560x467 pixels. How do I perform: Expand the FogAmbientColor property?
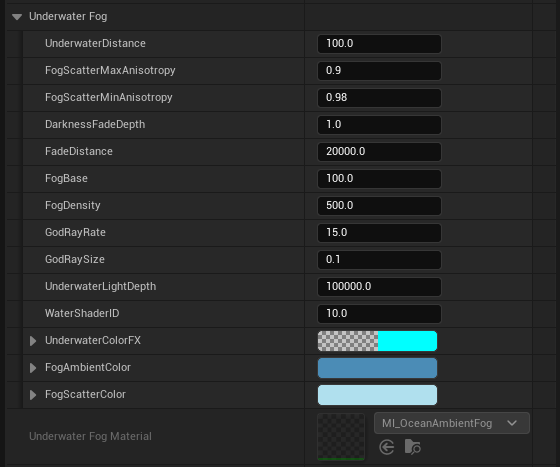[x=33, y=368]
